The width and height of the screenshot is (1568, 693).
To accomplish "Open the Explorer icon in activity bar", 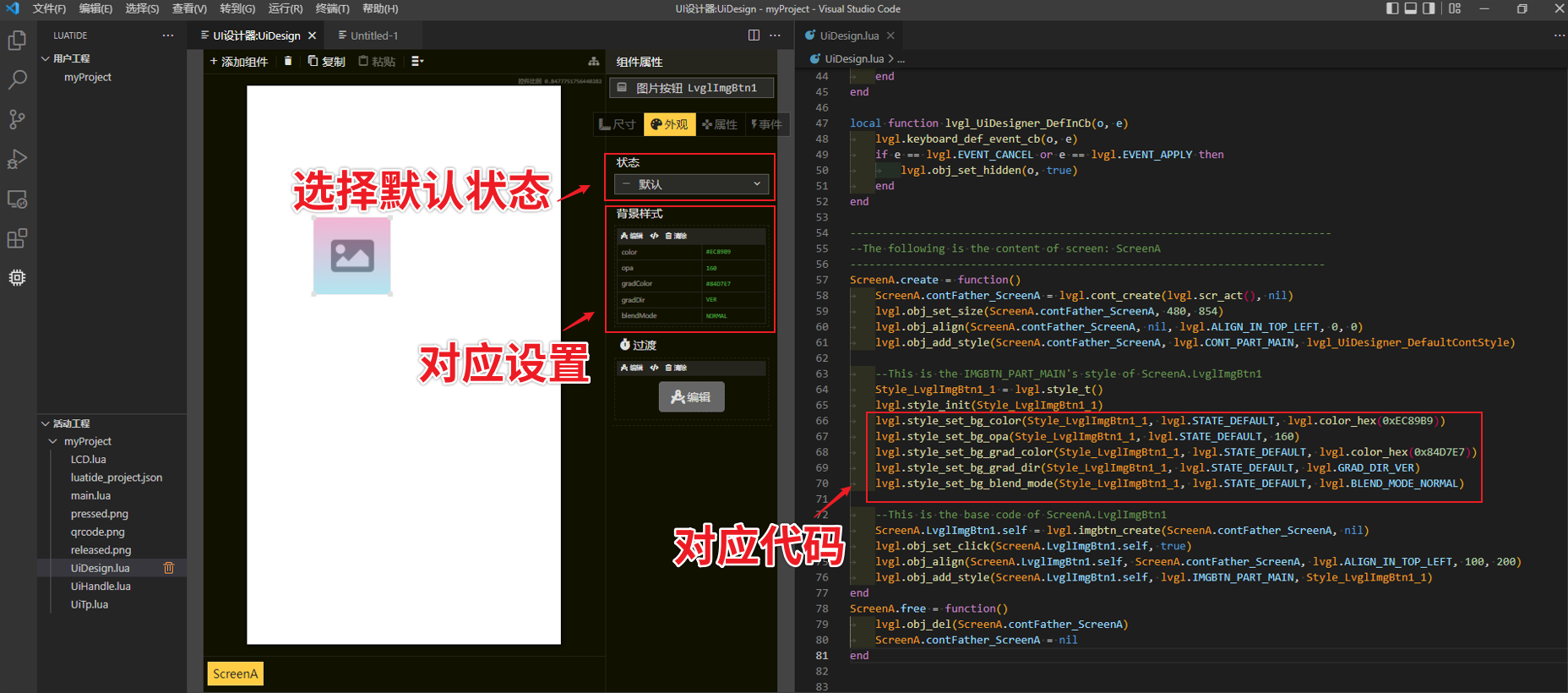I will [17, 41].
